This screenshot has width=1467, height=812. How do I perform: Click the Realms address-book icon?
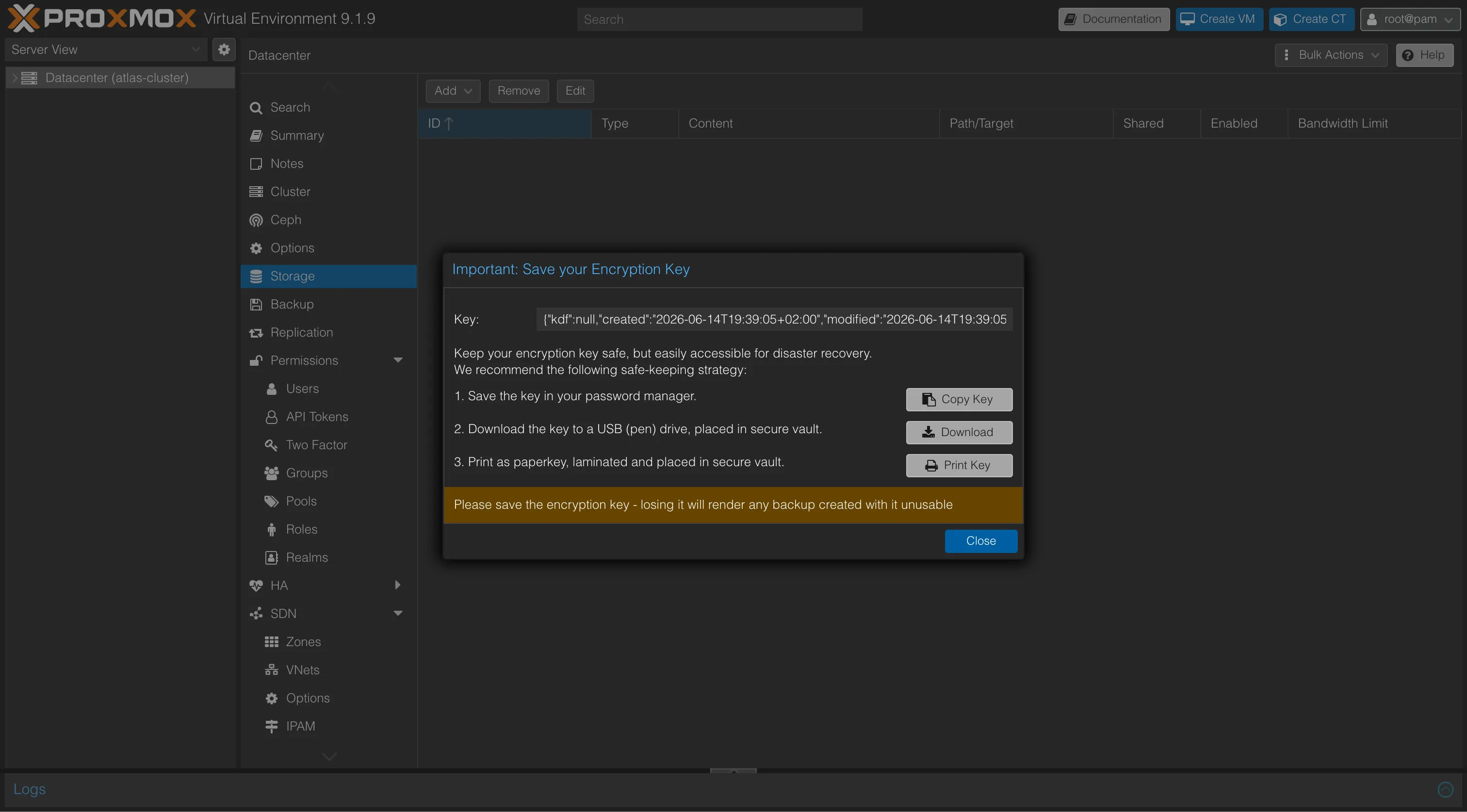(x=271, y=557)
